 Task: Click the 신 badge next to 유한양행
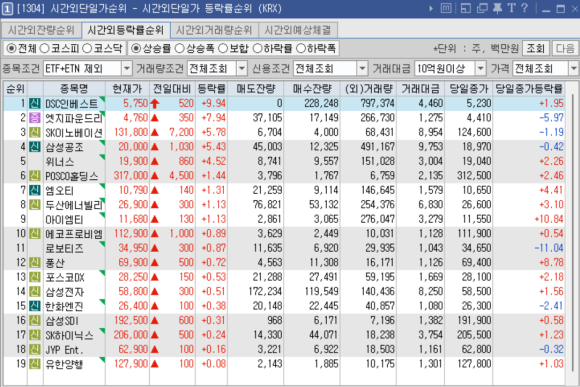35,364
